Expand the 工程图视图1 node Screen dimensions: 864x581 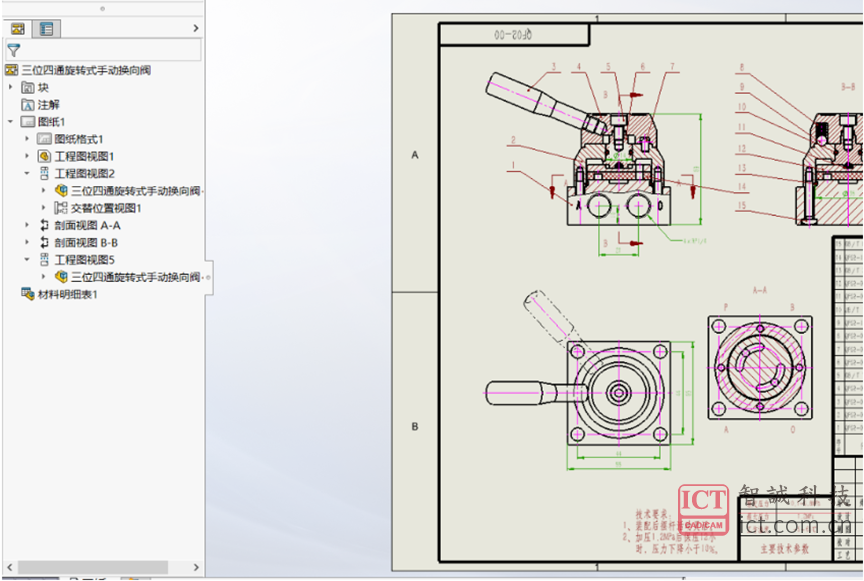[x=27, y=156]
